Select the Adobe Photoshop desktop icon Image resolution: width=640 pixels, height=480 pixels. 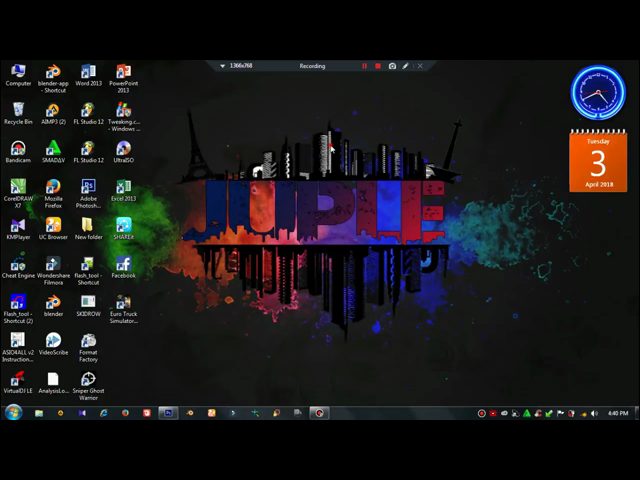click(x=88, y=194)
